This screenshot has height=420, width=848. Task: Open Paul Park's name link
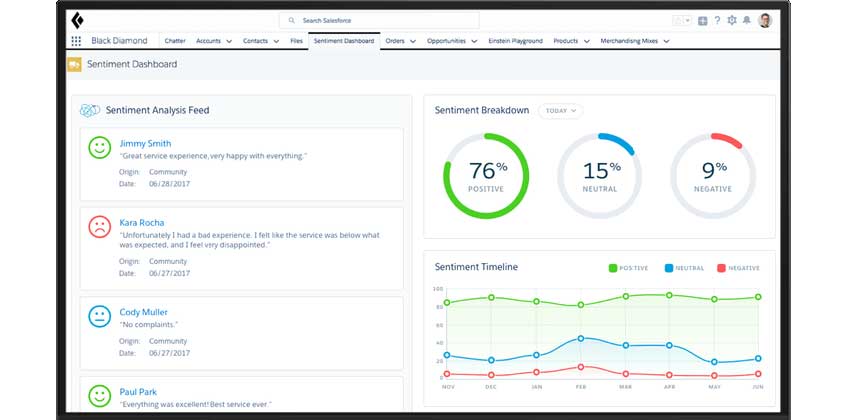click(138, 392)
